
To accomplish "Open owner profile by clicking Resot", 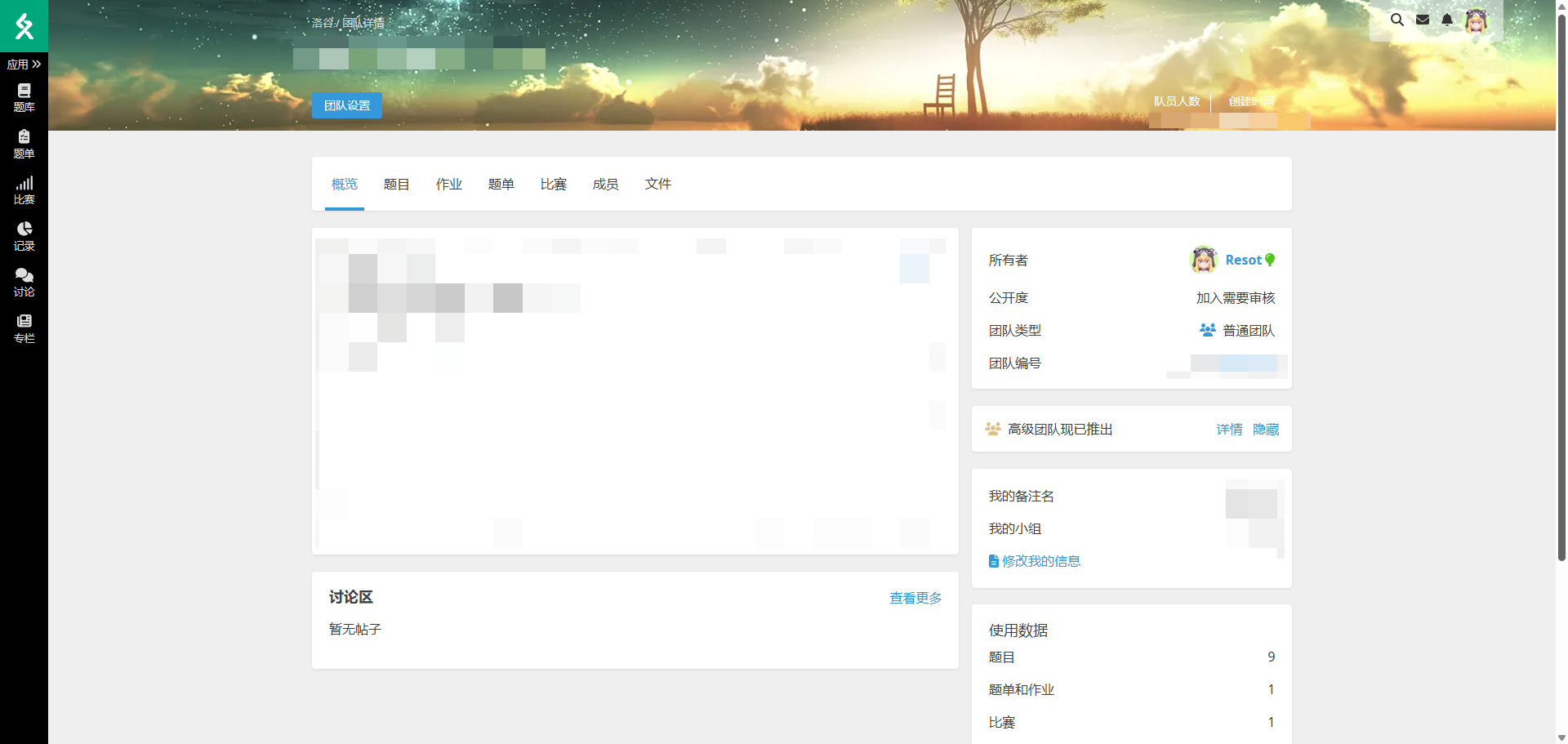I will (x=1242, y=260).
